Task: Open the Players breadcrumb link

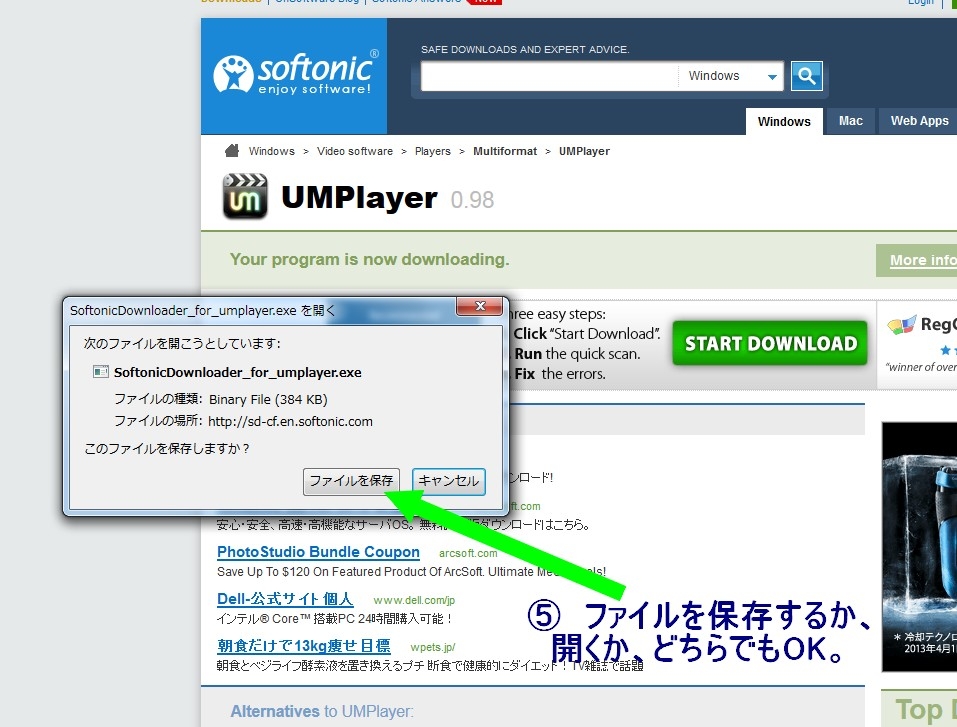Action: [433, 151]
